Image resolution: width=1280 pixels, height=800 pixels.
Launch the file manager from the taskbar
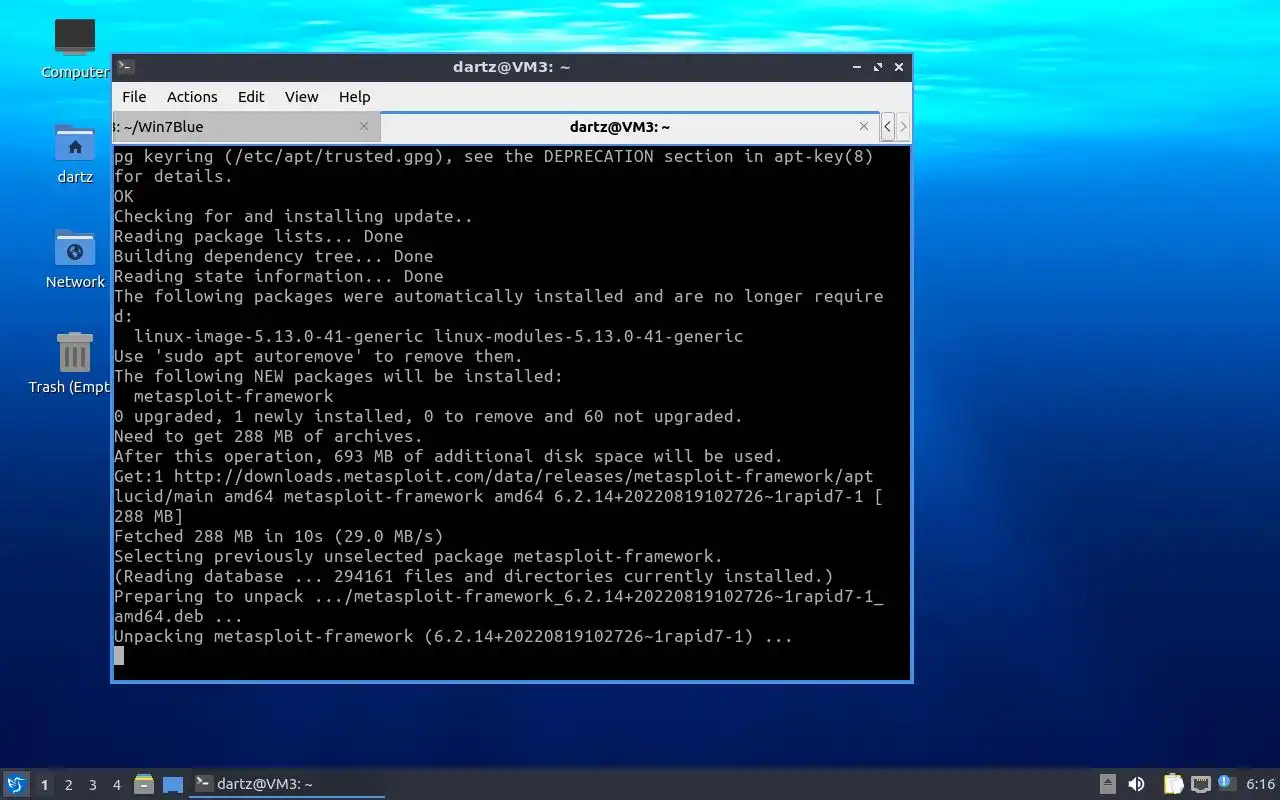144,785
